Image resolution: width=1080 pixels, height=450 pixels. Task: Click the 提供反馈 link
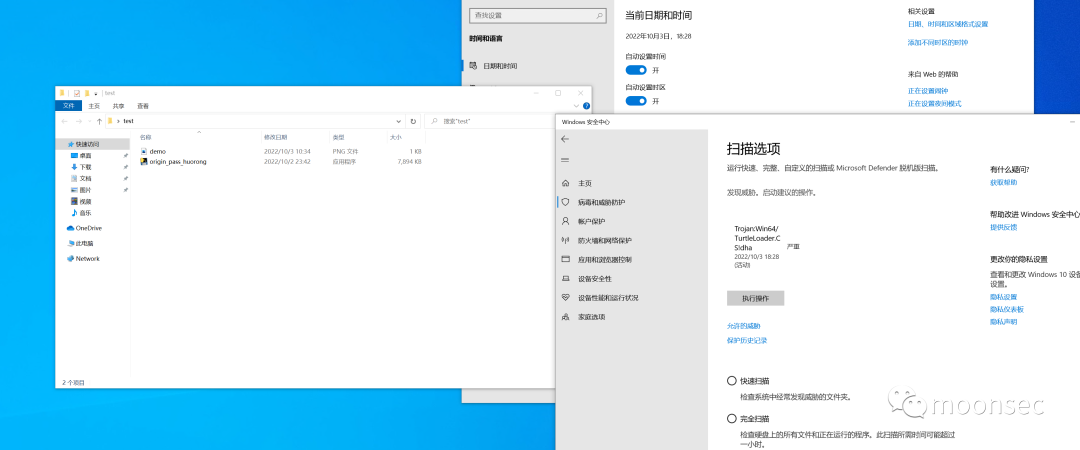[1004, 227]
